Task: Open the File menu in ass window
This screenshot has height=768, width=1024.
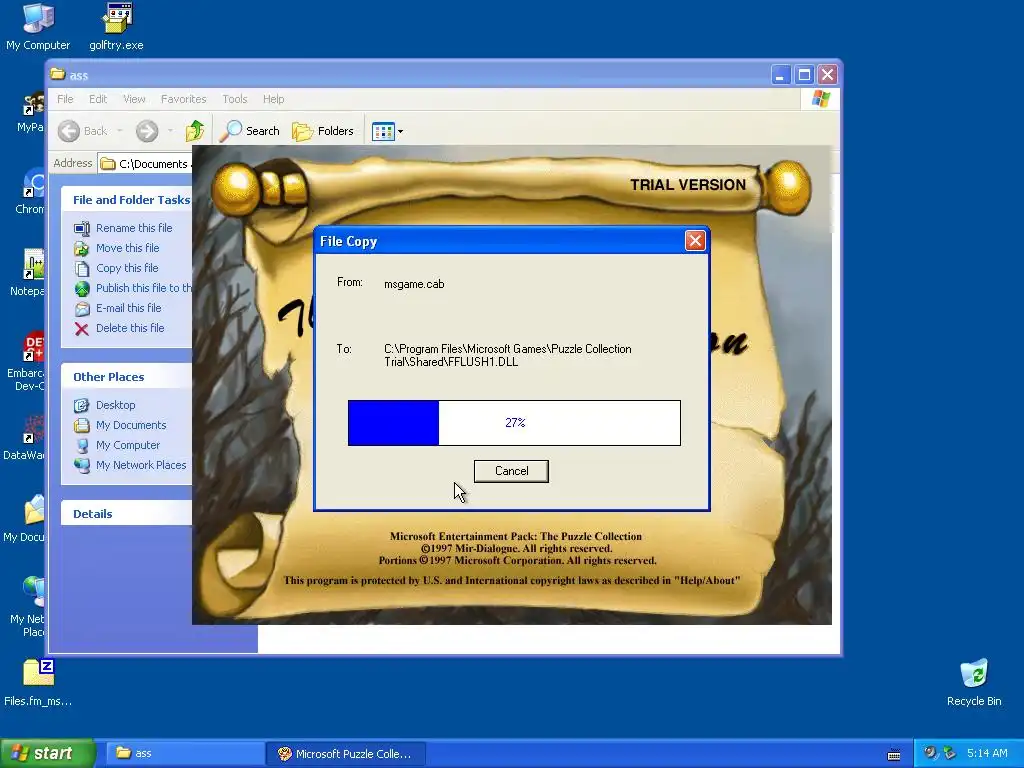Action: tap(65, 99)
